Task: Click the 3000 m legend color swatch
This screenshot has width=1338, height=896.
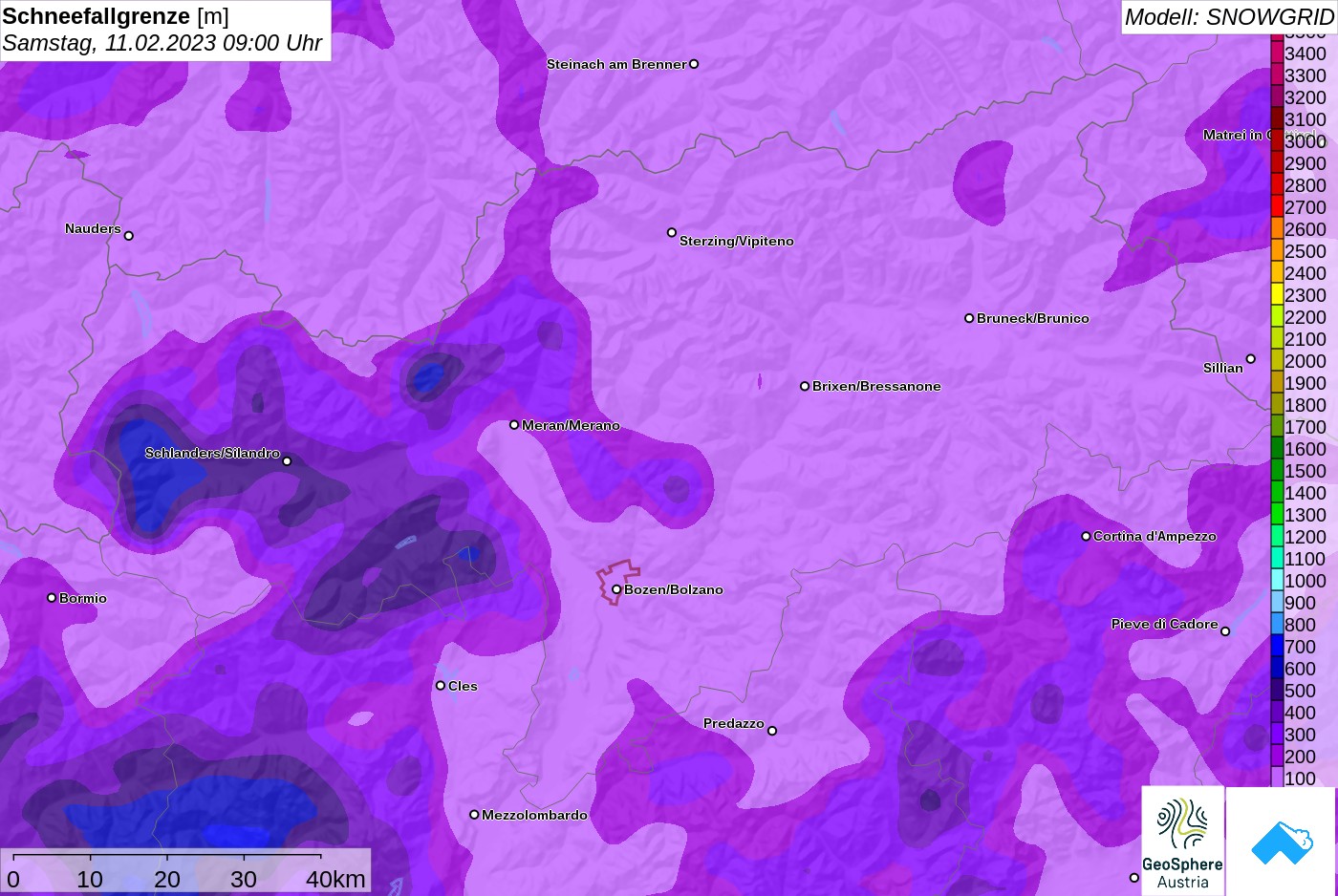Action: click(1277, 140)
